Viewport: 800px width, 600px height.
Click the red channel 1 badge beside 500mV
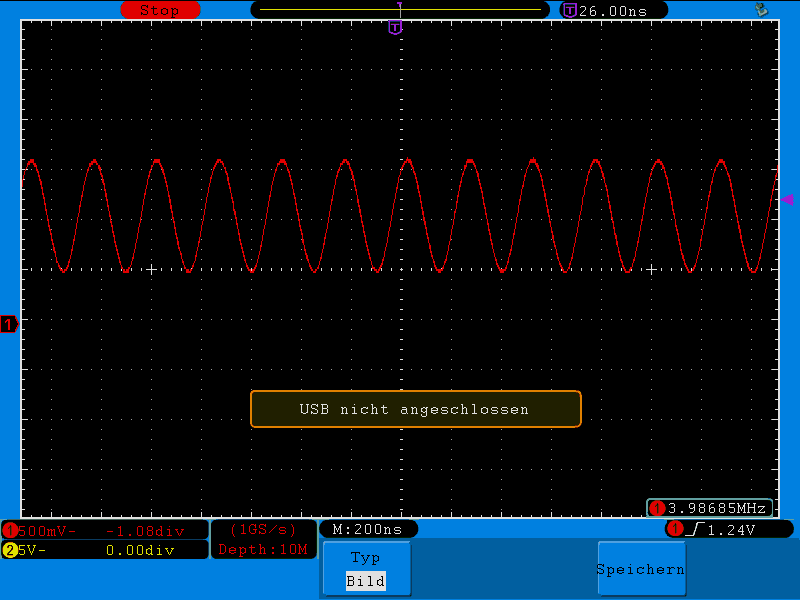[x=10, y=531]
